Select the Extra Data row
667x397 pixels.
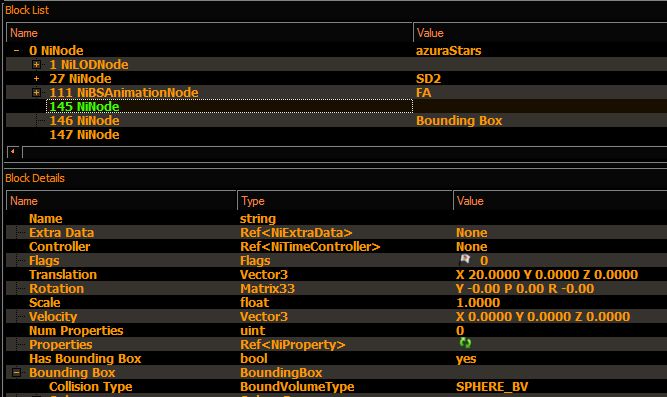tap(61, 233)
